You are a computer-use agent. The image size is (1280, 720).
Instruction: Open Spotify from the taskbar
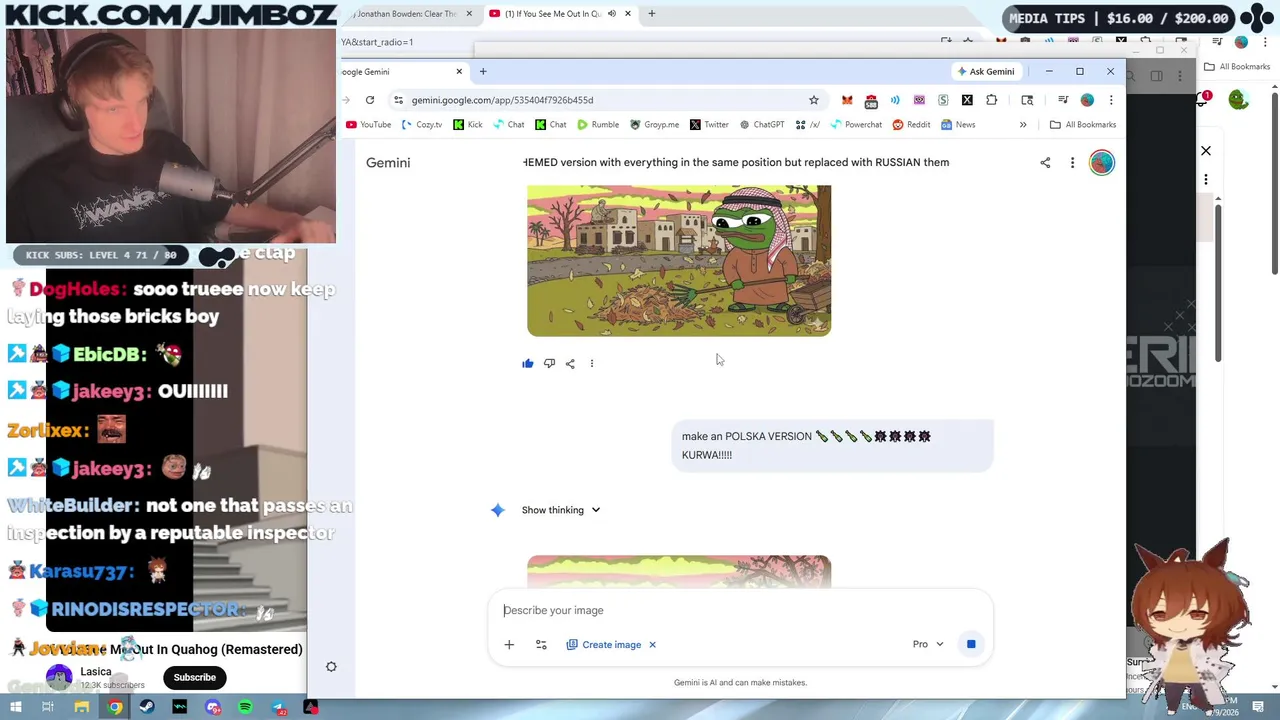(245, 707)
